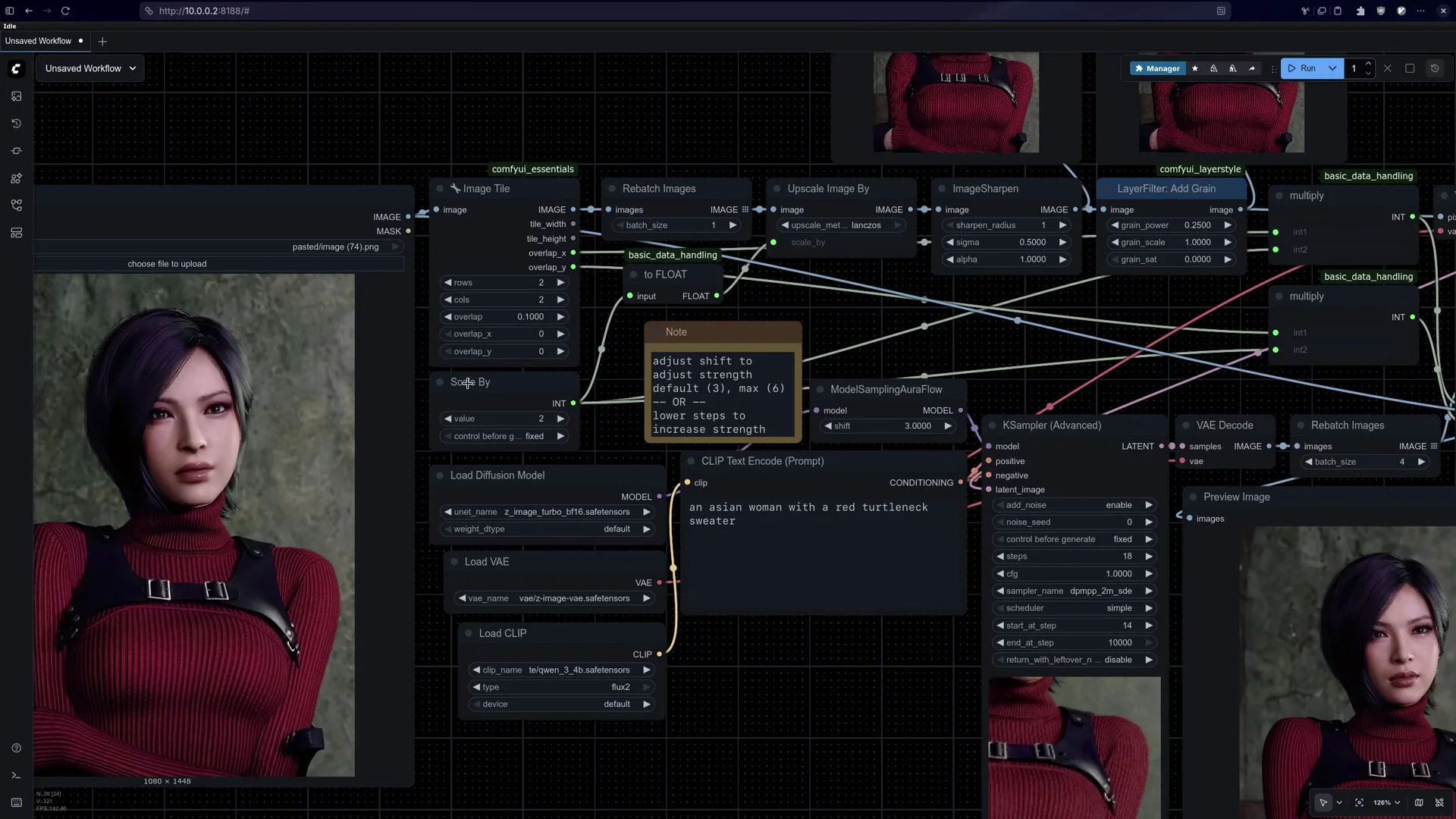Viewport: 1456px width, 819px height.
Task: Open the ComfyUI logo menu
Action: point(16,69)
